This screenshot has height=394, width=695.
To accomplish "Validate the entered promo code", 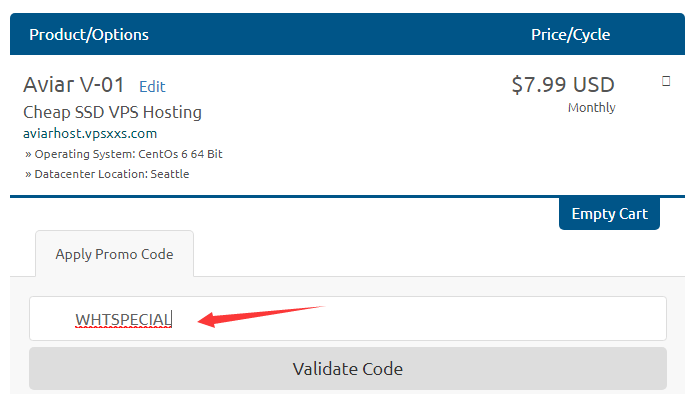I will (348, 369).
